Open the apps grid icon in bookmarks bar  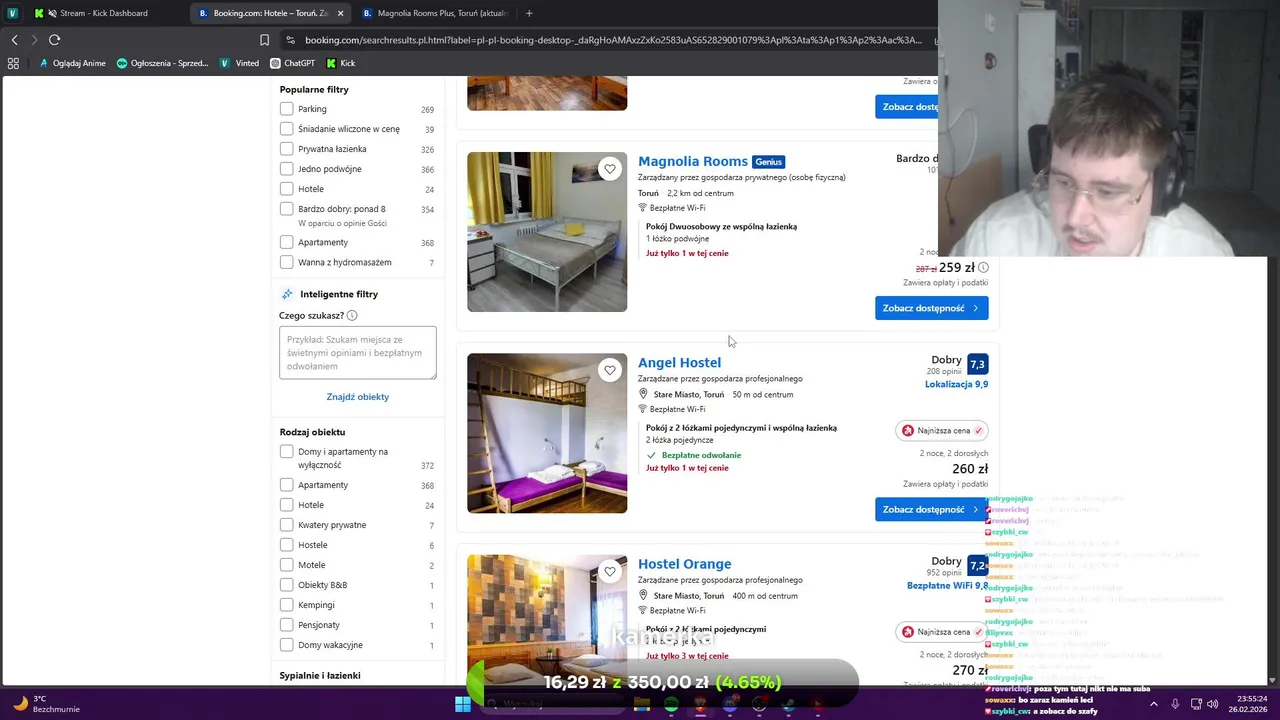13,63
